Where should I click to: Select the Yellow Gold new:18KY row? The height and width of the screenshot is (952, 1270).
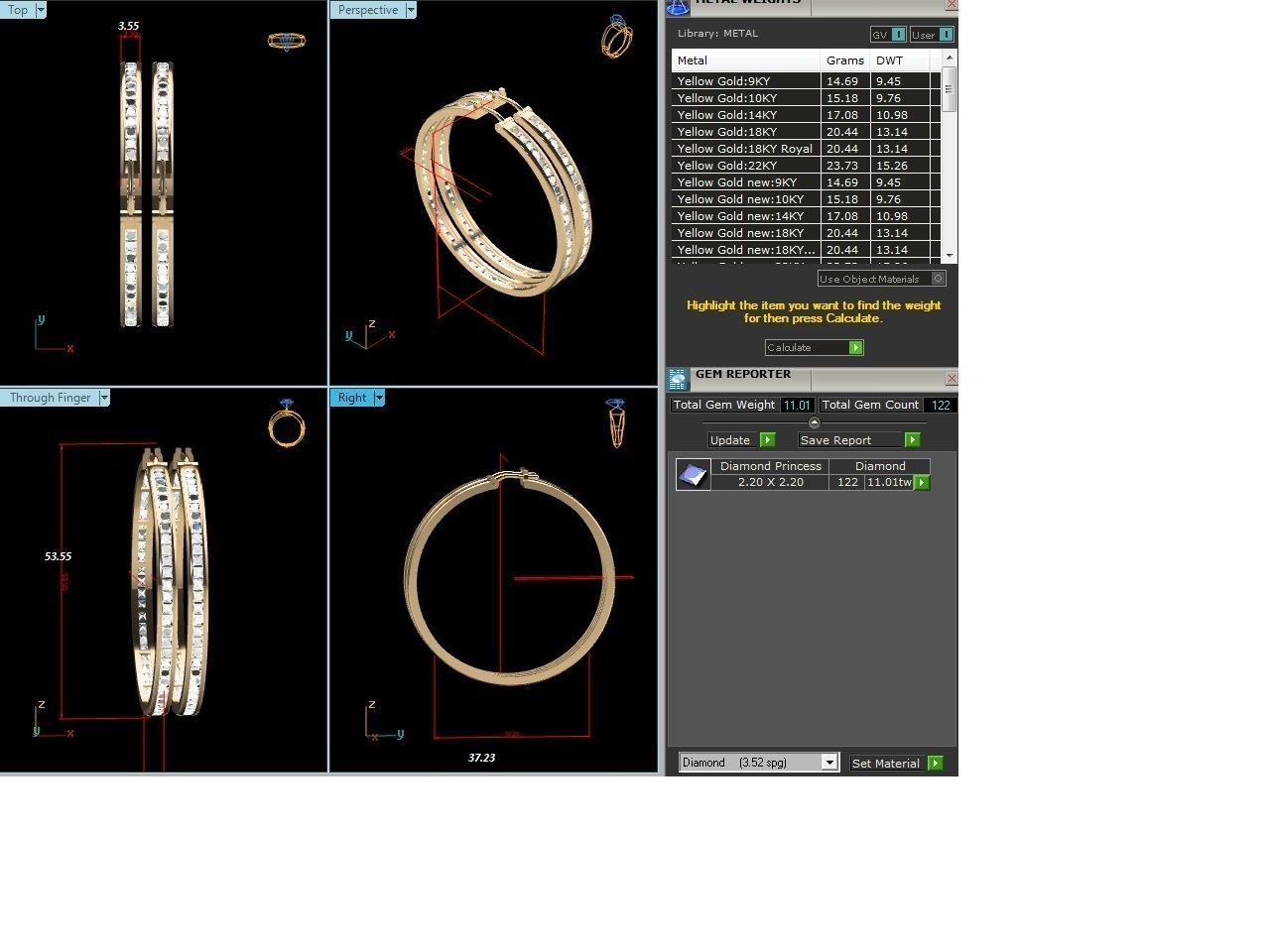806,233
